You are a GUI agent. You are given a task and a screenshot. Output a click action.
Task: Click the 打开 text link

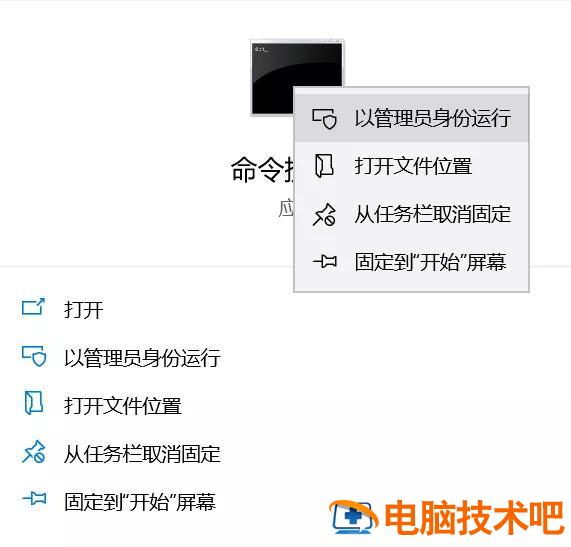point(84,310)
